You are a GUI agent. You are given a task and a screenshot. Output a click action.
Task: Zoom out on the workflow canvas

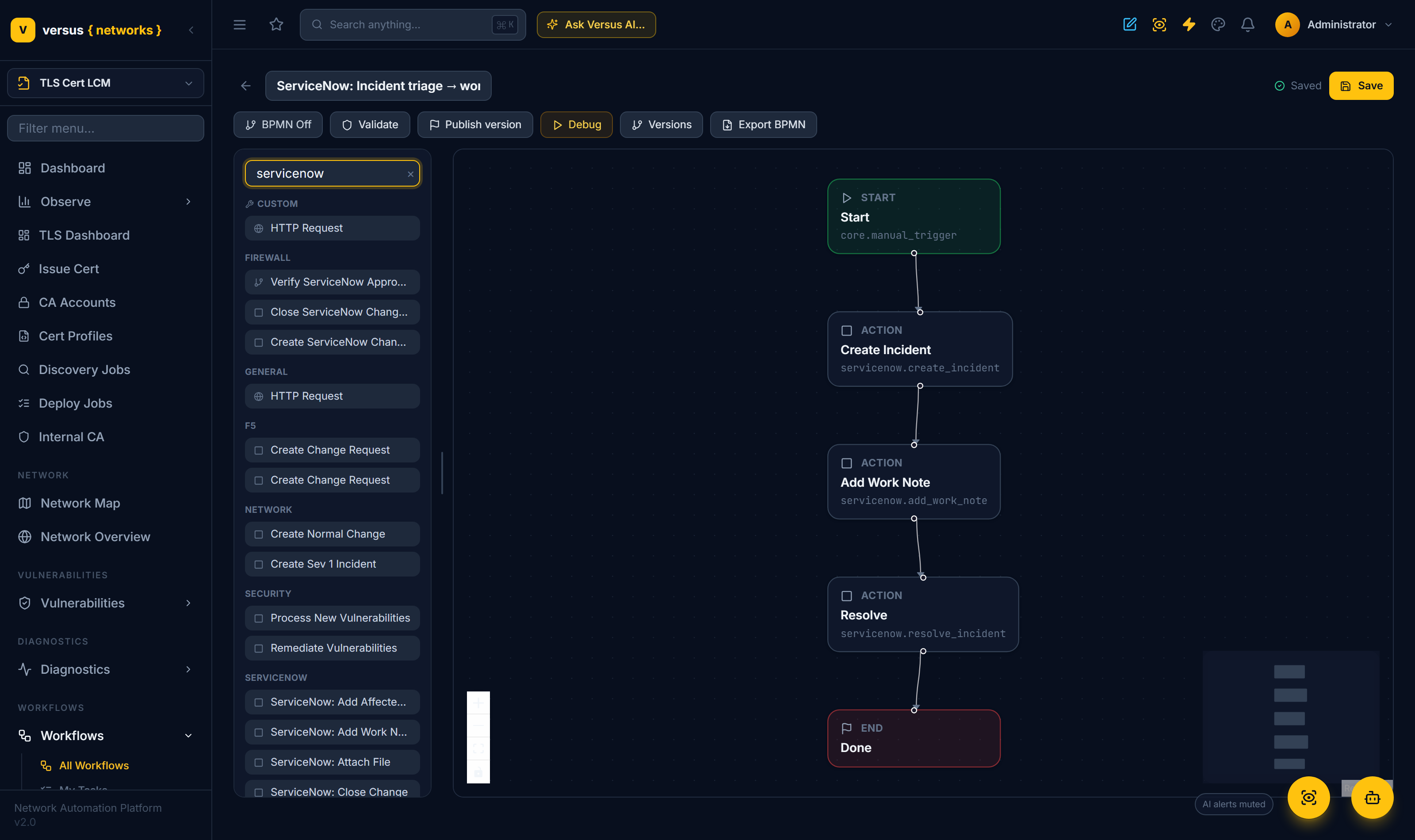(x=478, y=725)
